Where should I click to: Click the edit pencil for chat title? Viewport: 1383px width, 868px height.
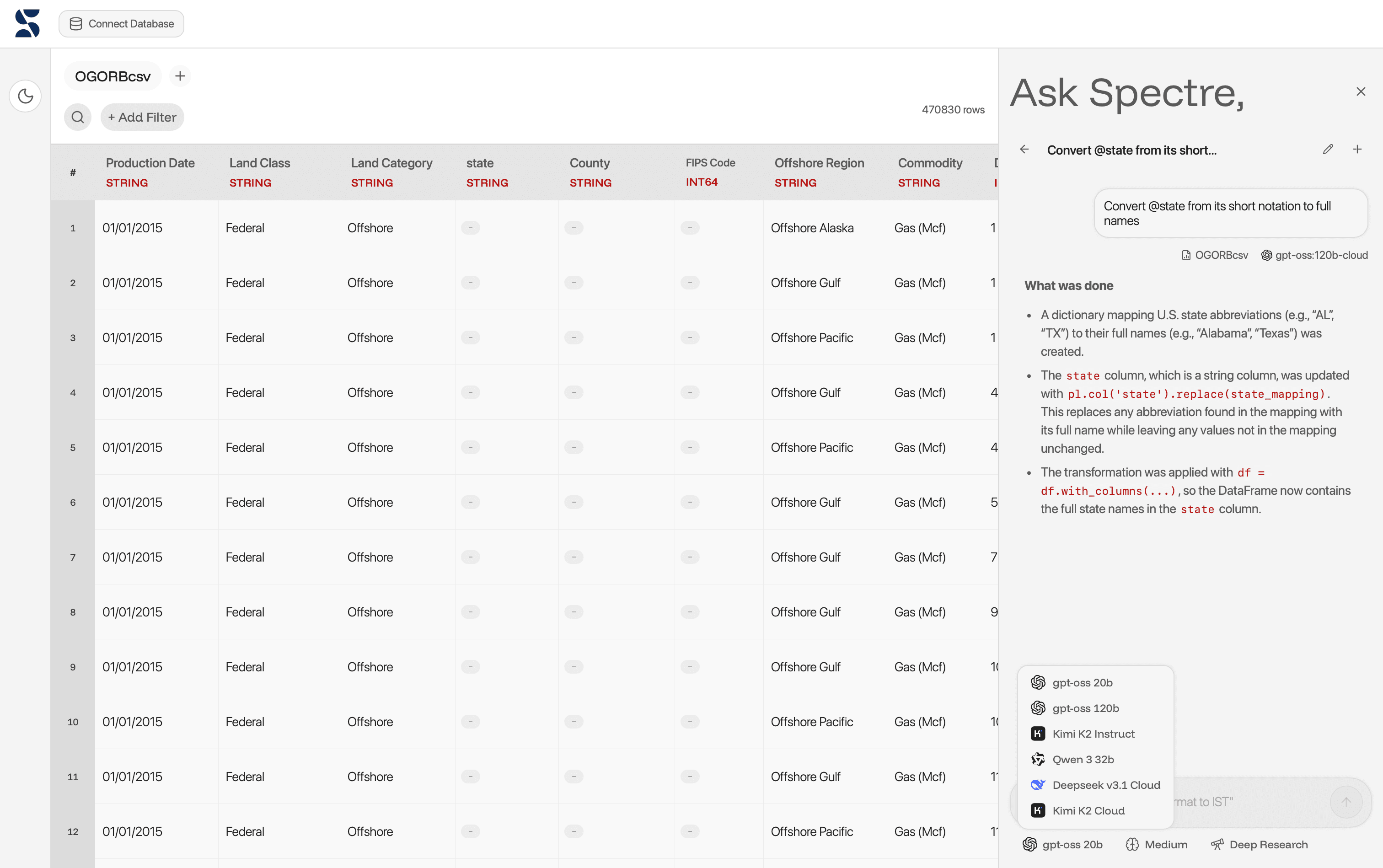(1327, 149)
